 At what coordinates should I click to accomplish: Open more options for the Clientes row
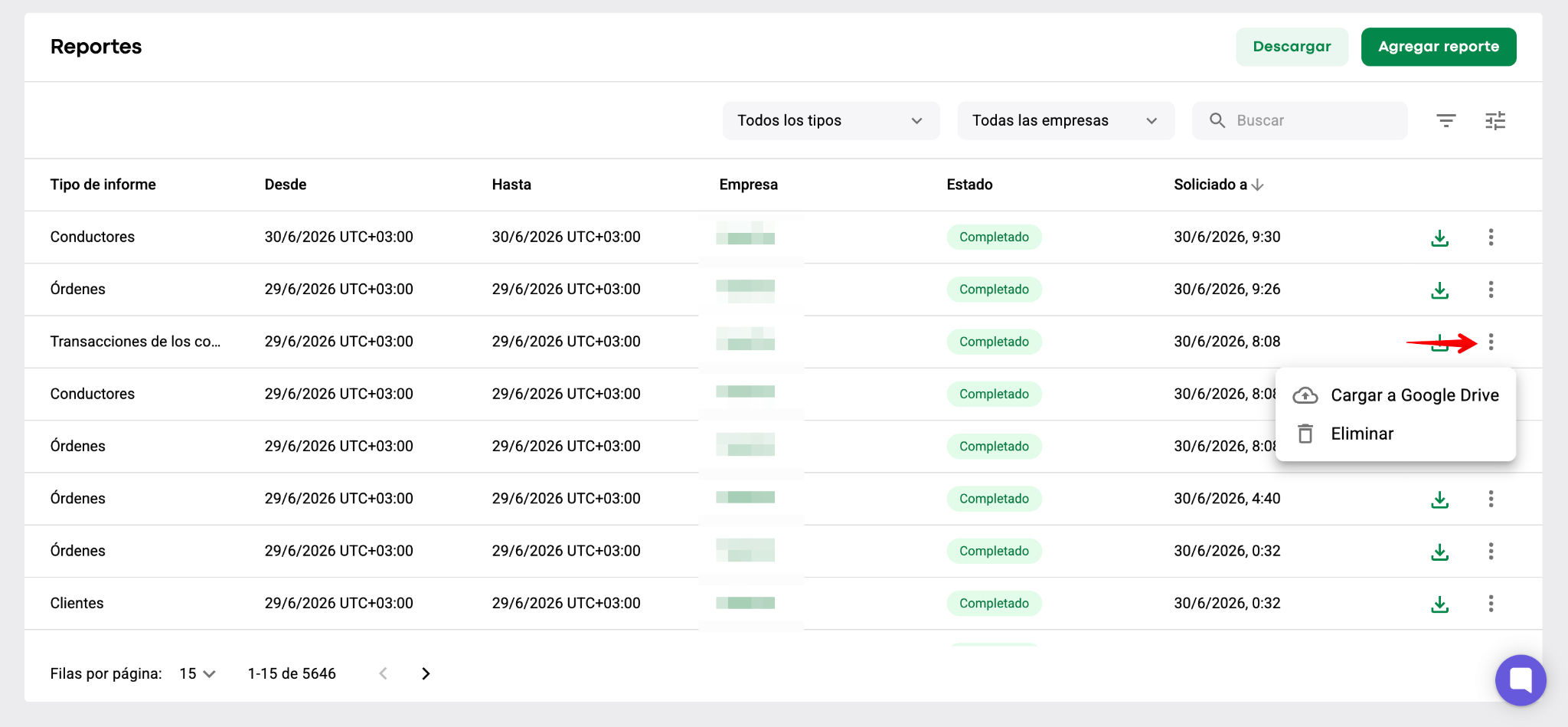pyautogui.click(x=1491, y=604)
